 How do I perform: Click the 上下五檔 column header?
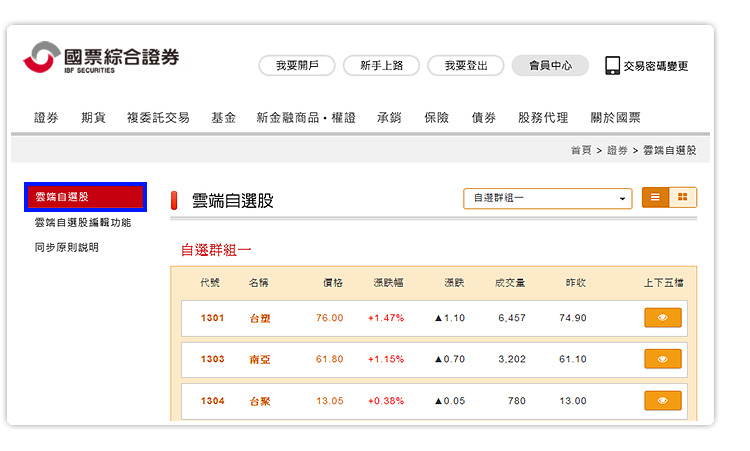click(x=663, y=283)
